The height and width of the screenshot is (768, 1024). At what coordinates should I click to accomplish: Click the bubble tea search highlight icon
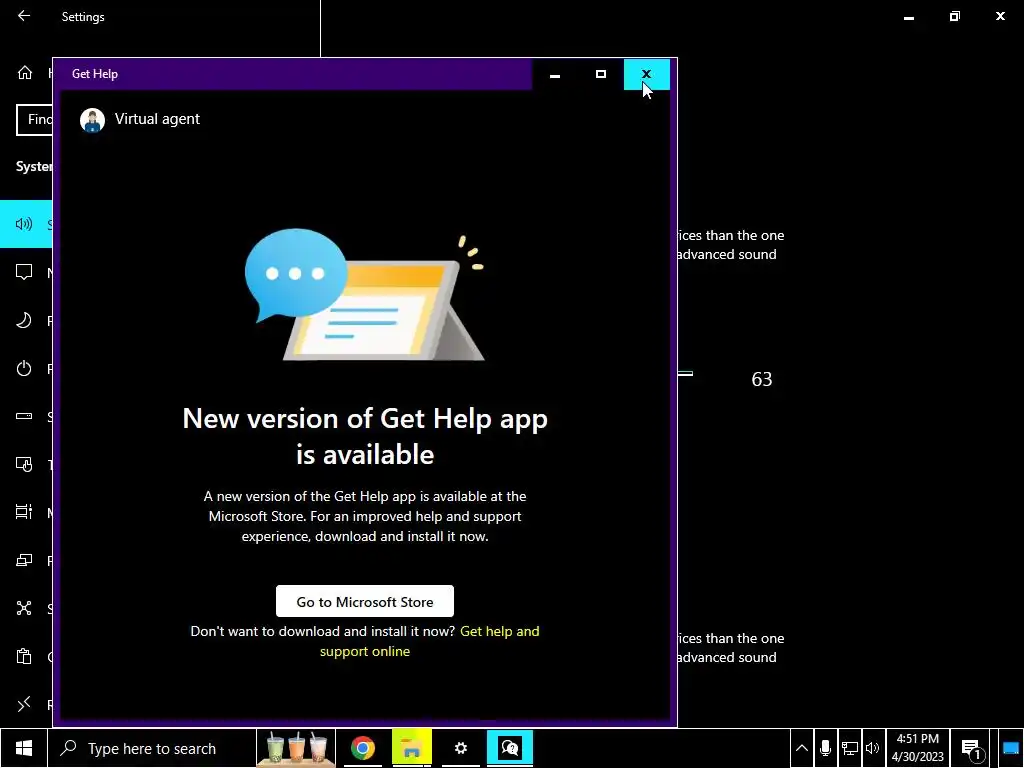tap(296, 748)
